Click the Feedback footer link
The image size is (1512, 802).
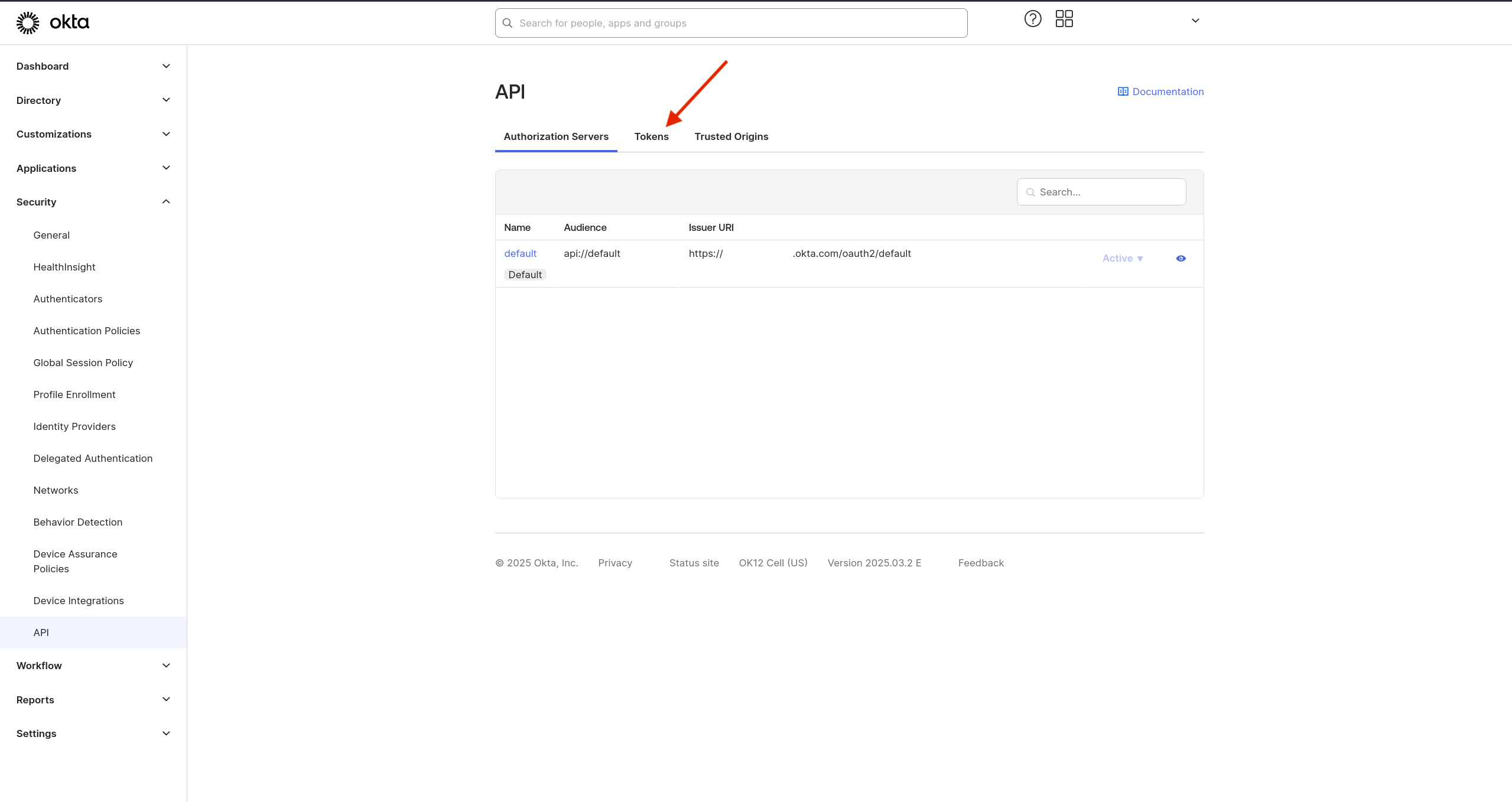981,563
